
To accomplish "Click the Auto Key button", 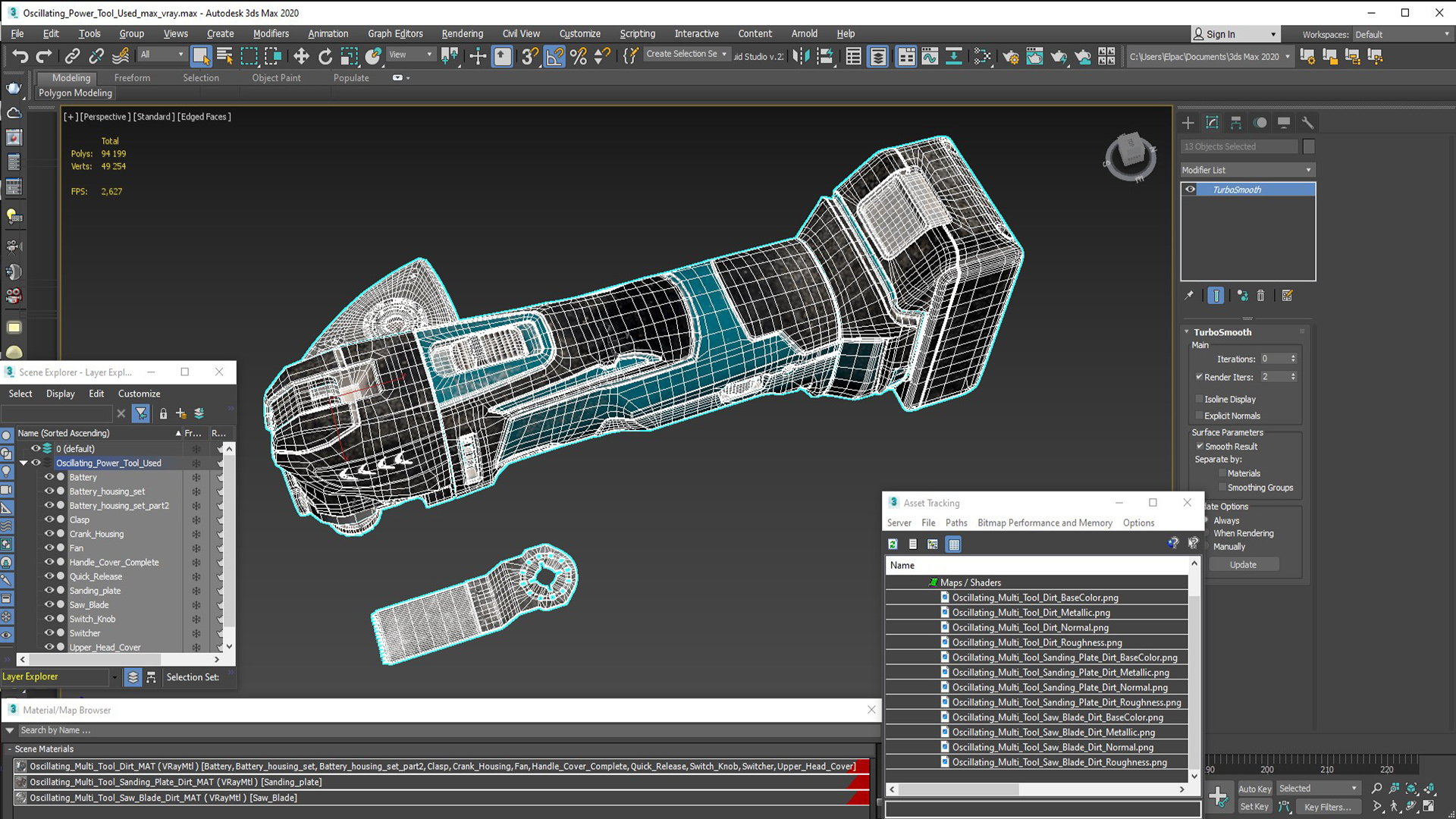I will tap(1254, 789).
